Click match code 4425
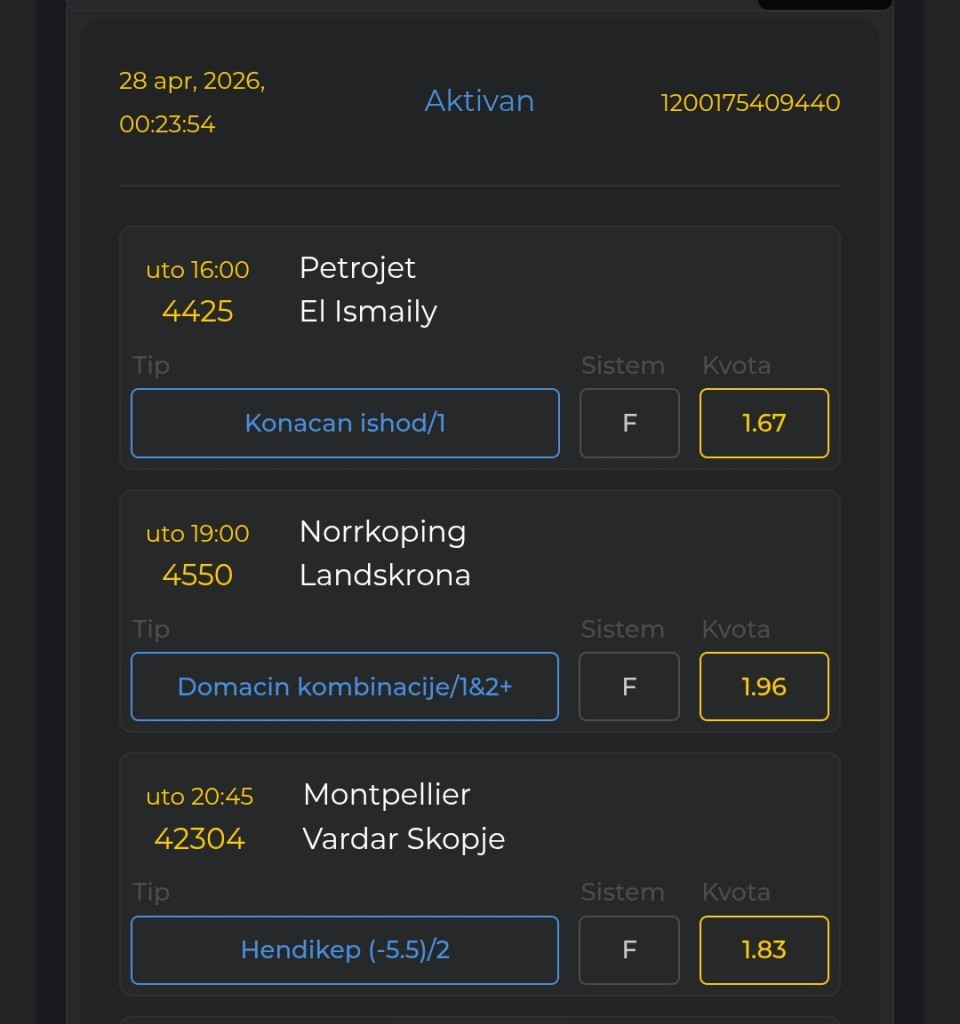Image resolution: width=960 pixels, height=1024 pixels. (198, 312)
